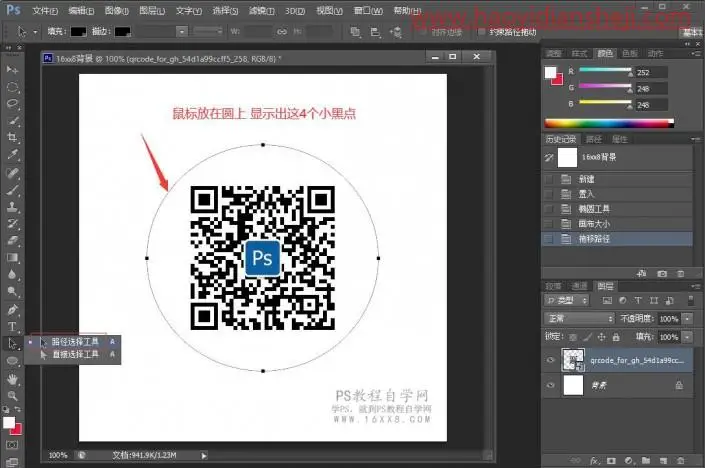705x468 pixels.
Task: Pick a color from the spectrum ramp
Action: coord(609,123)
